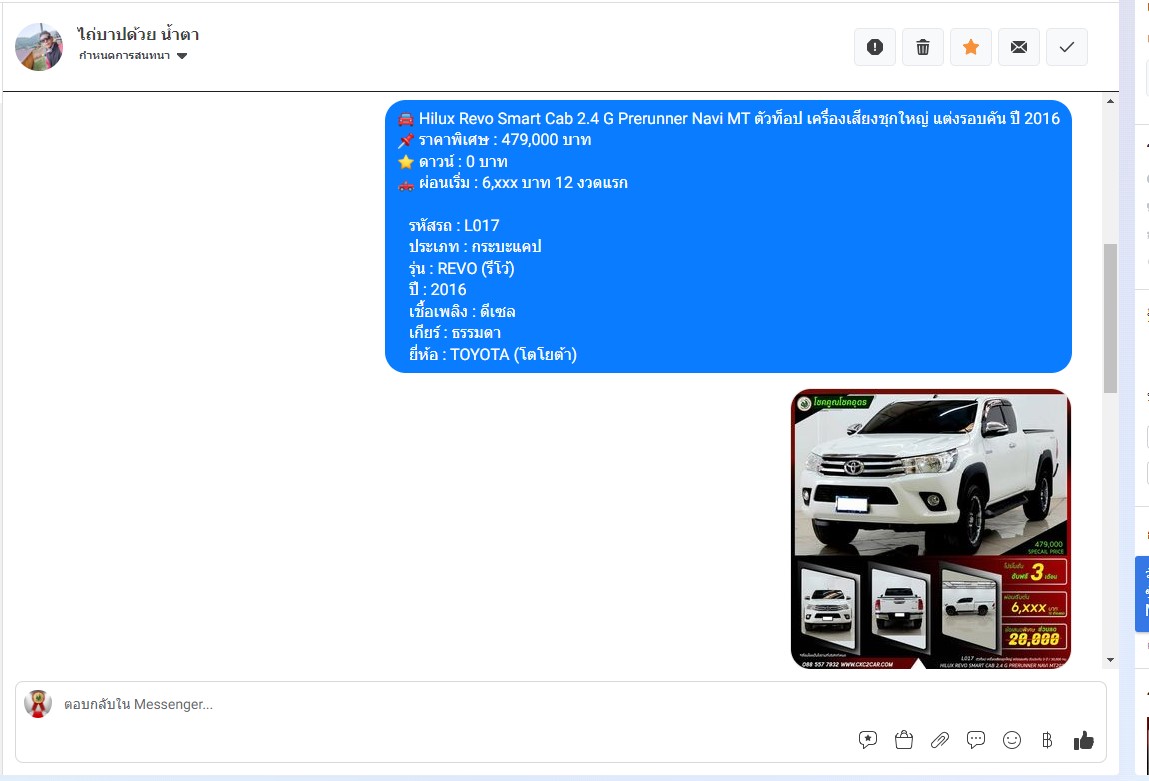Open saved replies speech-bubble star icon
This screenshot has width=1149, height=781.
pyautogui.click(x=868, y=740)
